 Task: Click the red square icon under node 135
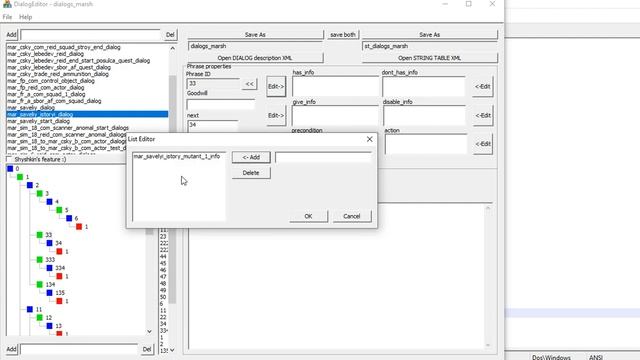click(59, 301)
